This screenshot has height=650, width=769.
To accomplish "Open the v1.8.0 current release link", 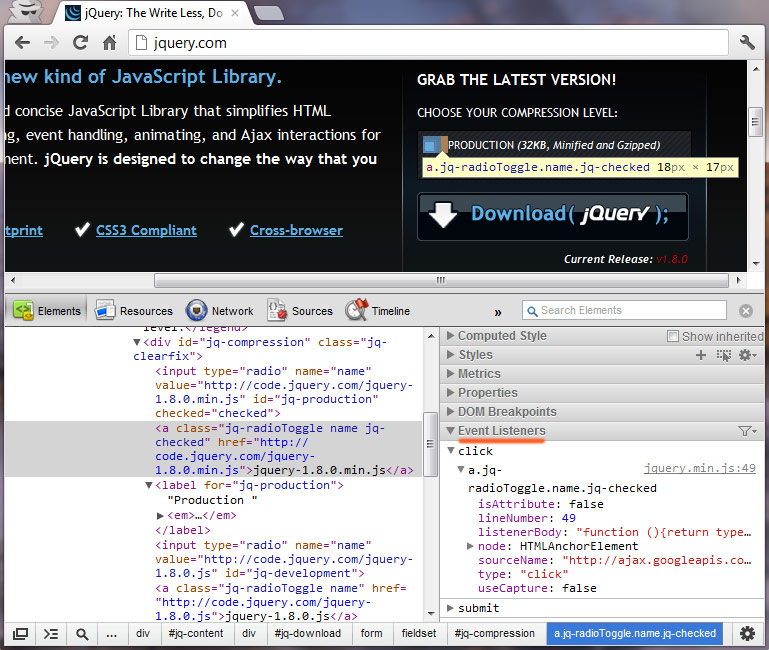I will pyautogui.click(x=672, y=259).
